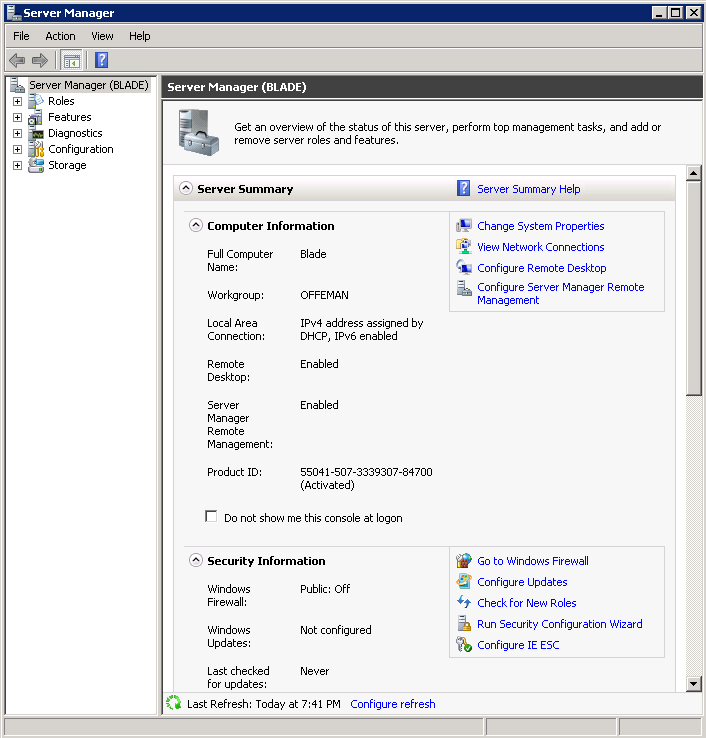Click the vertical scrollbar down arrow
This screenshot has height=738, width=706.
pos(694,683)
